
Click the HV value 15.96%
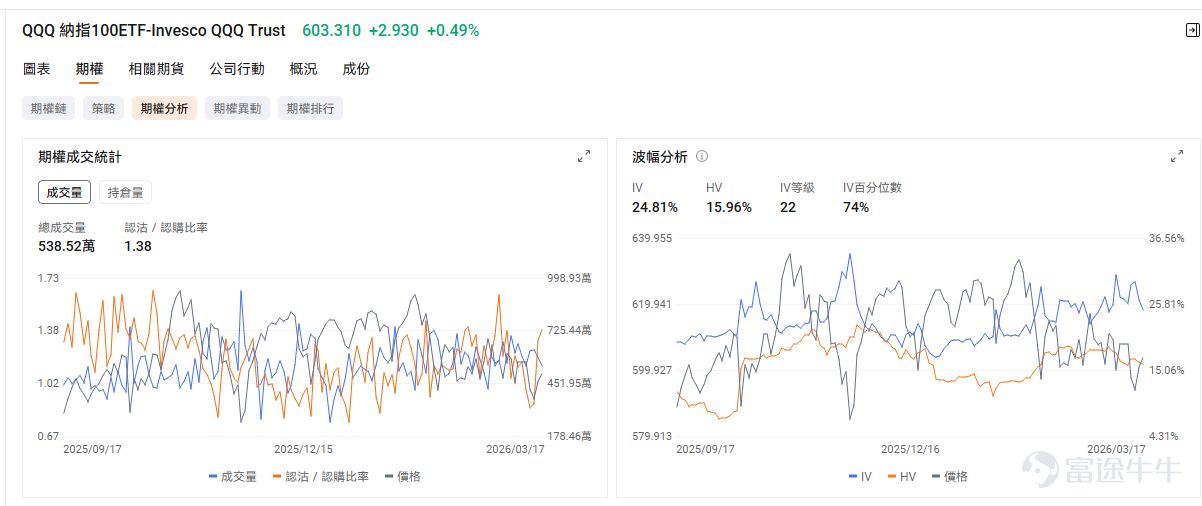729,207
